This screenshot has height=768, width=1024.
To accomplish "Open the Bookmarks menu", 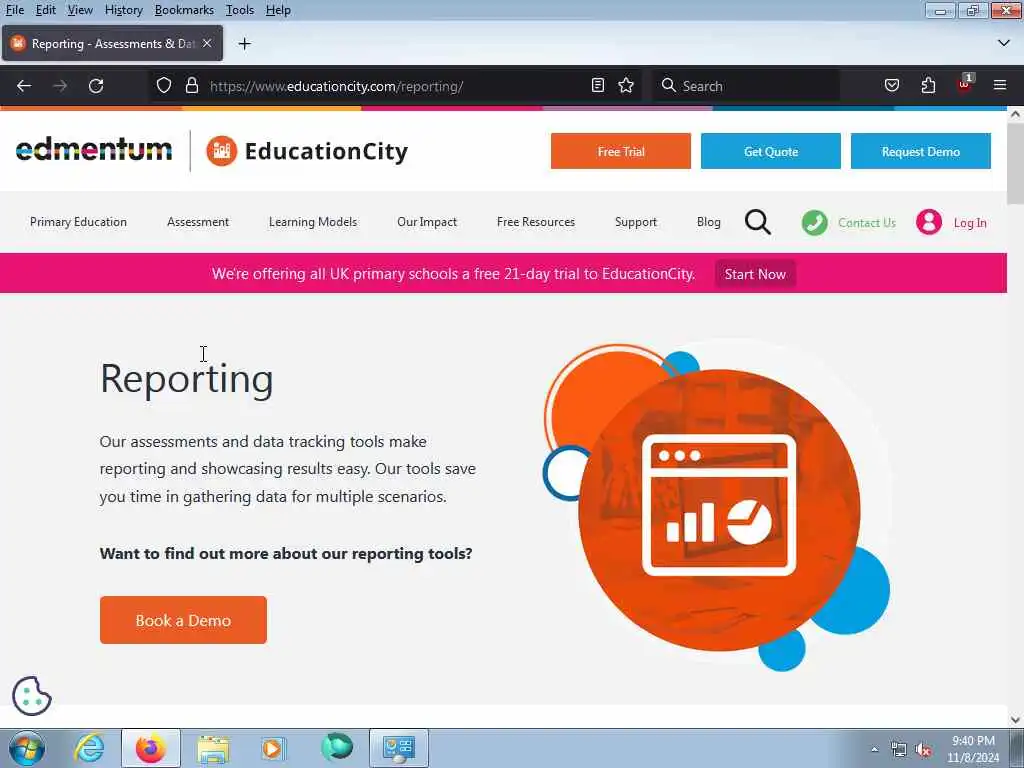I will point(184,10).
